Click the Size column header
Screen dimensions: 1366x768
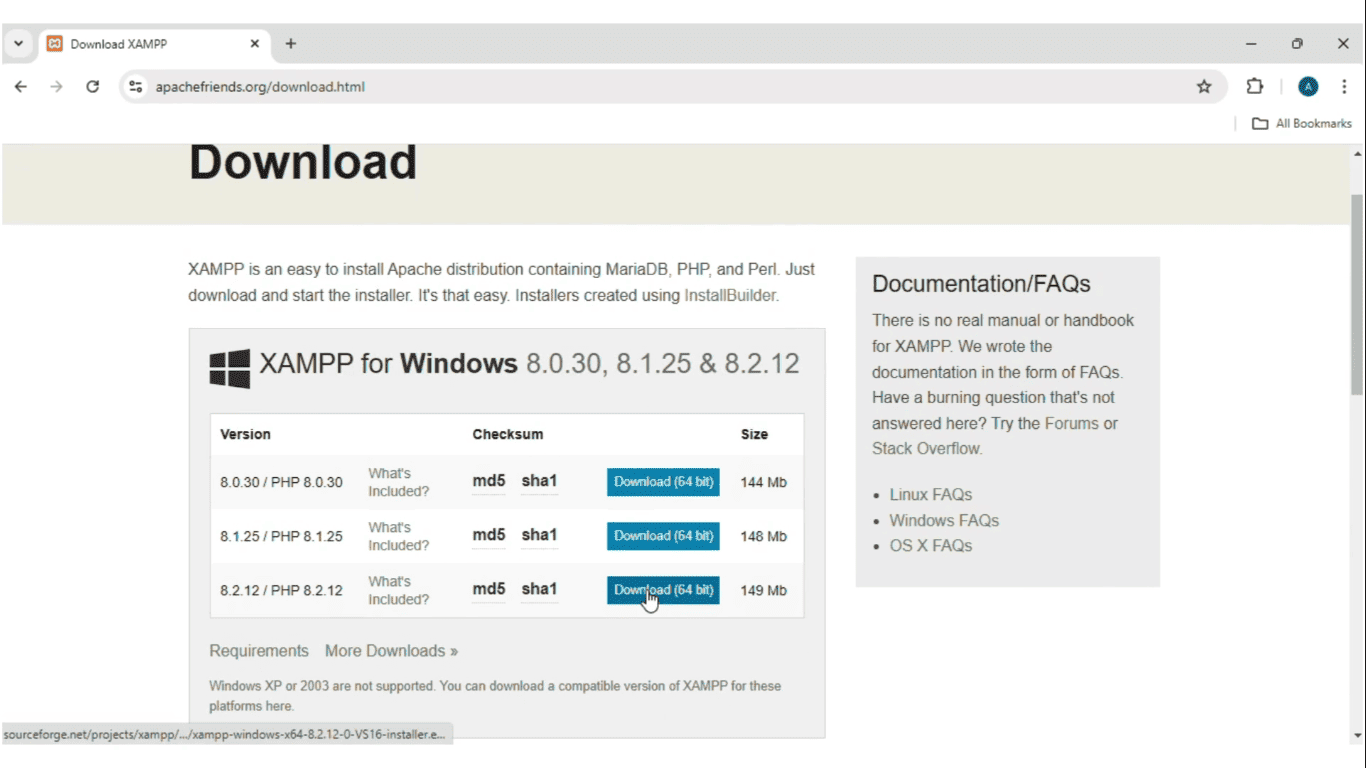[754, 434]
